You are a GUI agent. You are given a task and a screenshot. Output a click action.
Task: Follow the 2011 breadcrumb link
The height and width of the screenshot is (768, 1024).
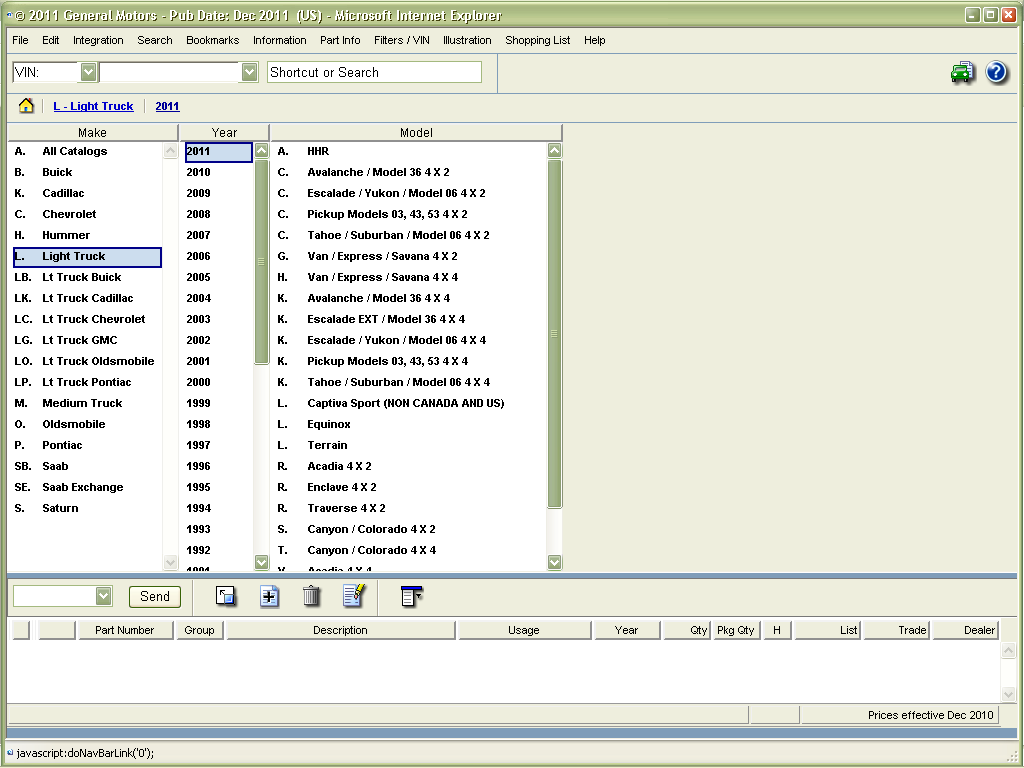click(x=167, y=106)
